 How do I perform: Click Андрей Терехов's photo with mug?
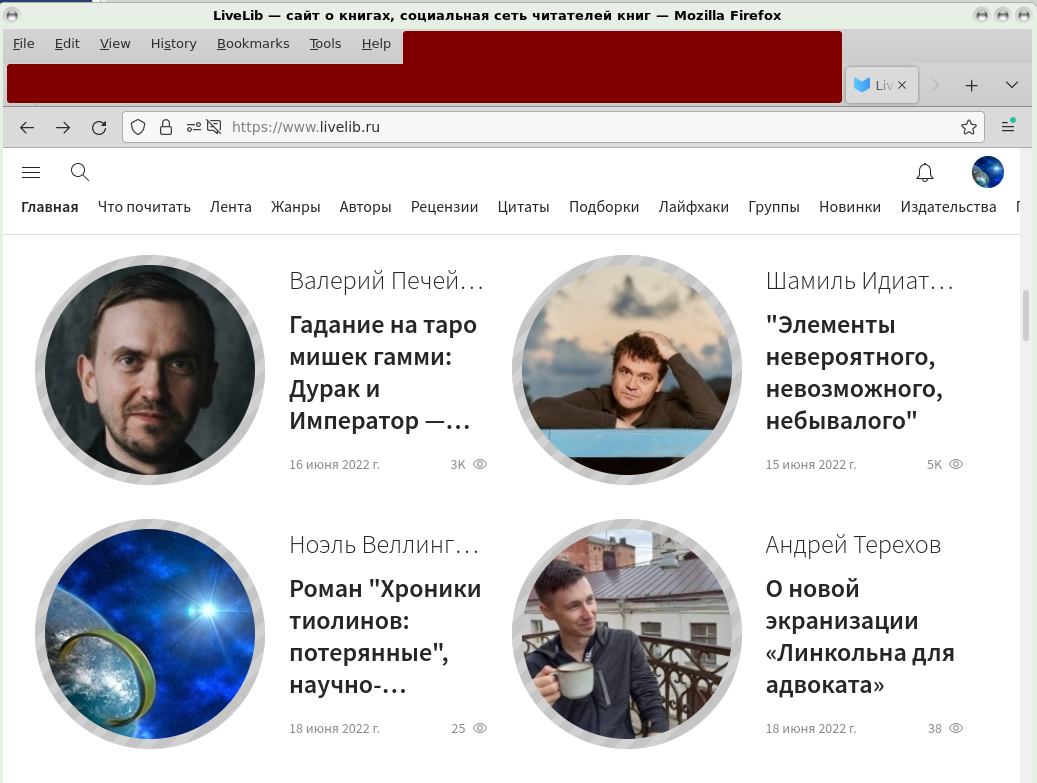coord(627,634)
